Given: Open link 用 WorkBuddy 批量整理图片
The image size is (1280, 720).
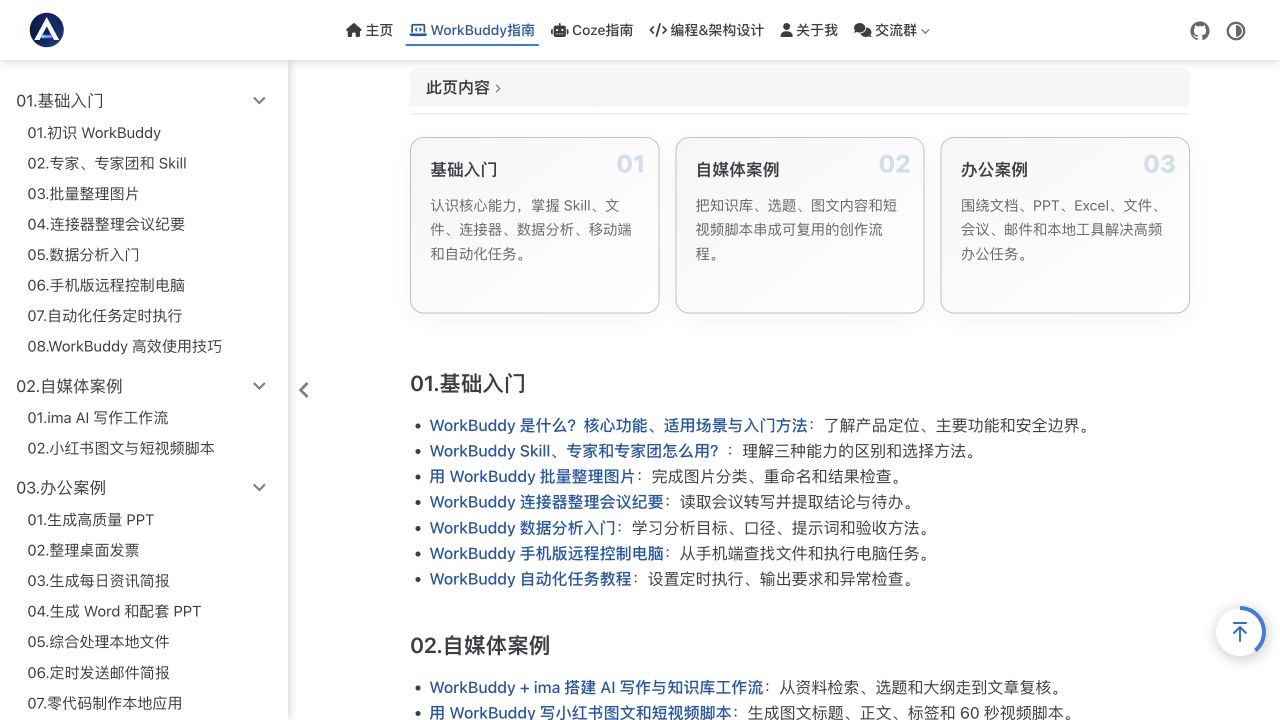Looking at the screenshot, I should pyautogui.click(x=532, y=476).
